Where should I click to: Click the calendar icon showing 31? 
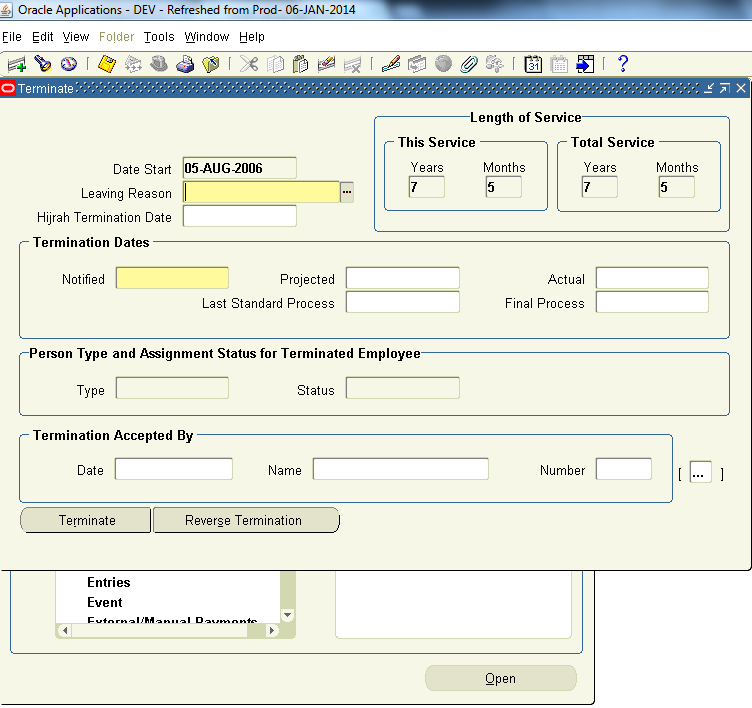click(534, 64)
